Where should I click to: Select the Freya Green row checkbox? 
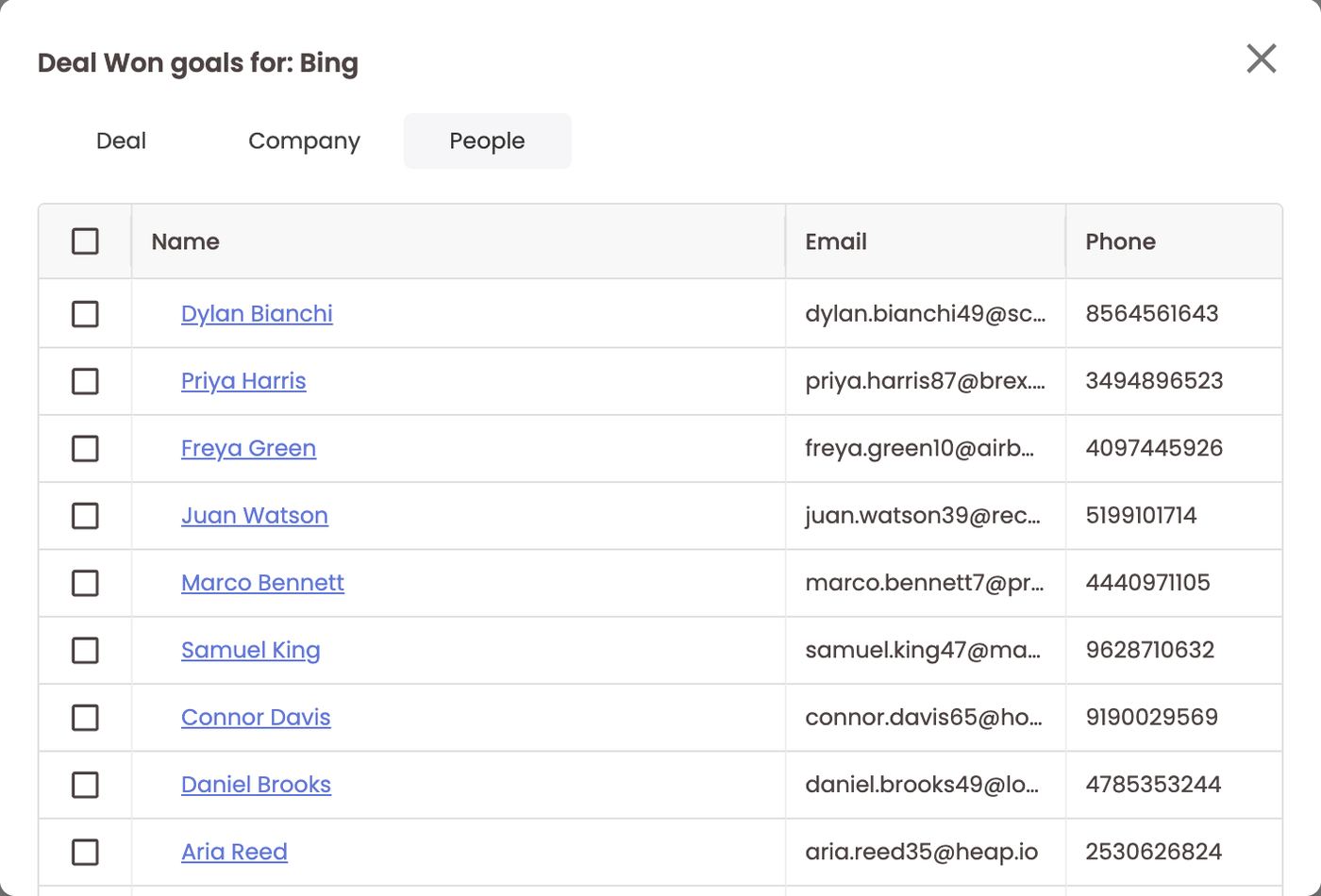[x=85, y=448]
